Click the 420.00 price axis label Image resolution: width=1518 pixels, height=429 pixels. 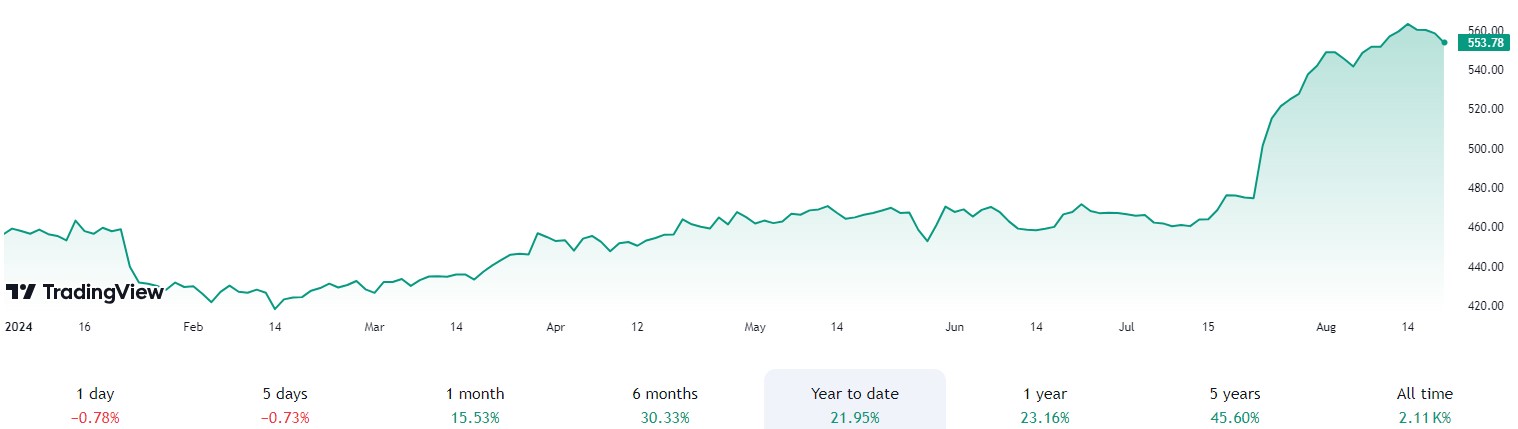1486,306
